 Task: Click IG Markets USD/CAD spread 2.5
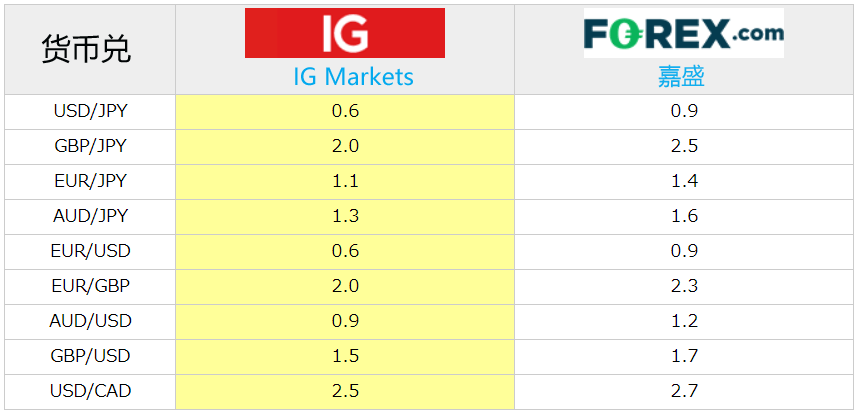(345, 391)
